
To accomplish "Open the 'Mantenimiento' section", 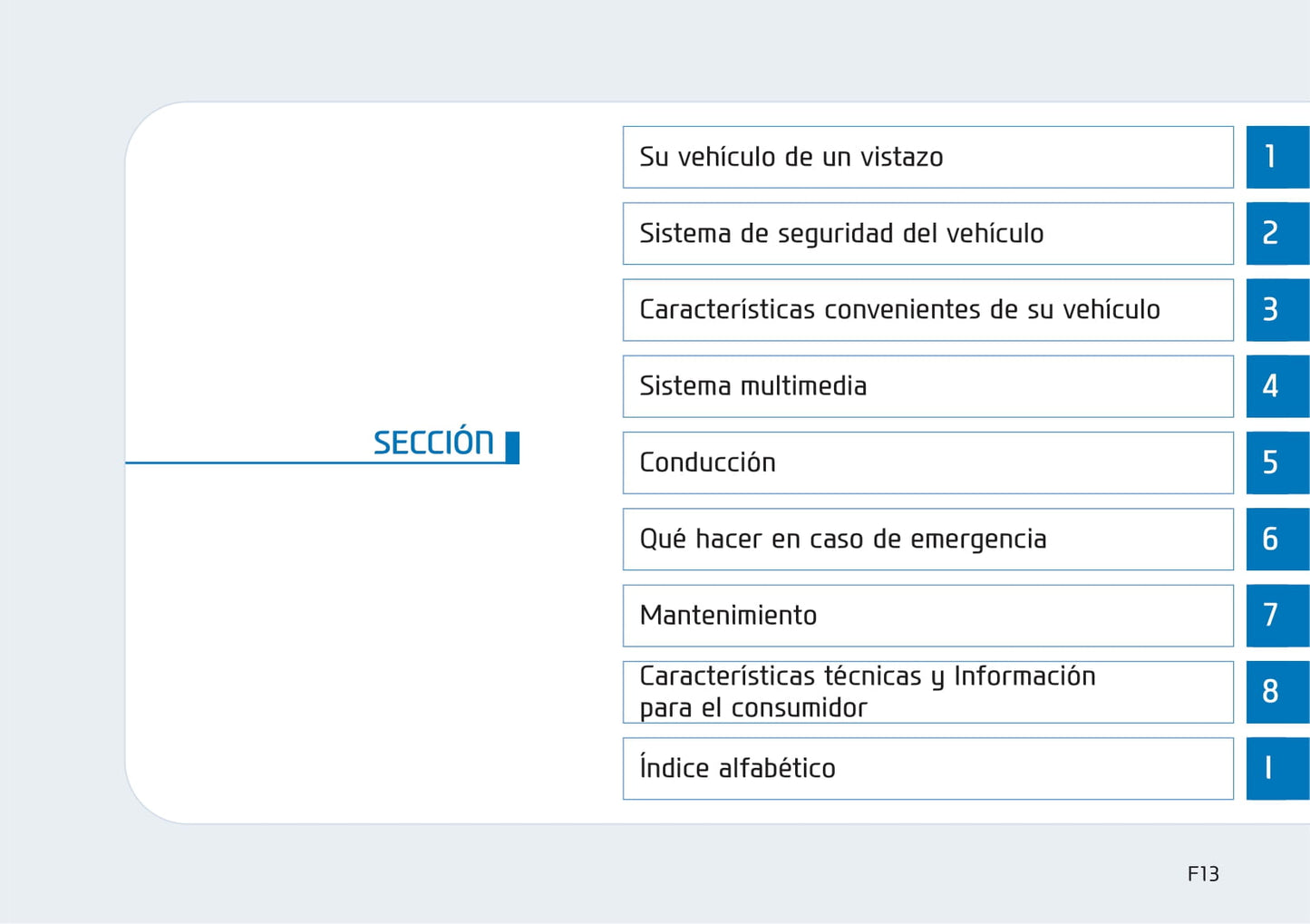I will tap(927, 616).
